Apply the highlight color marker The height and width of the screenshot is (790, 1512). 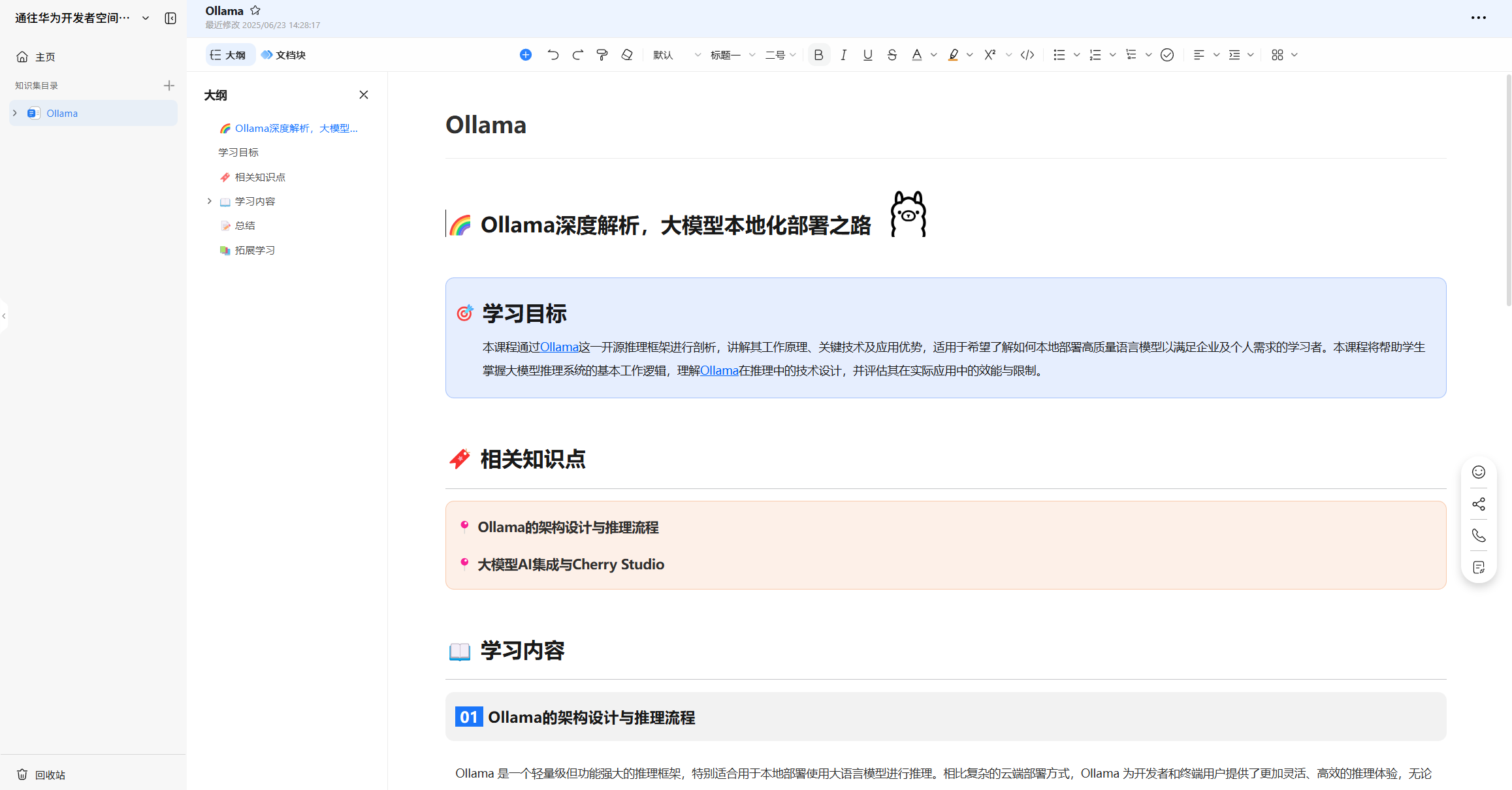(953, 55)
